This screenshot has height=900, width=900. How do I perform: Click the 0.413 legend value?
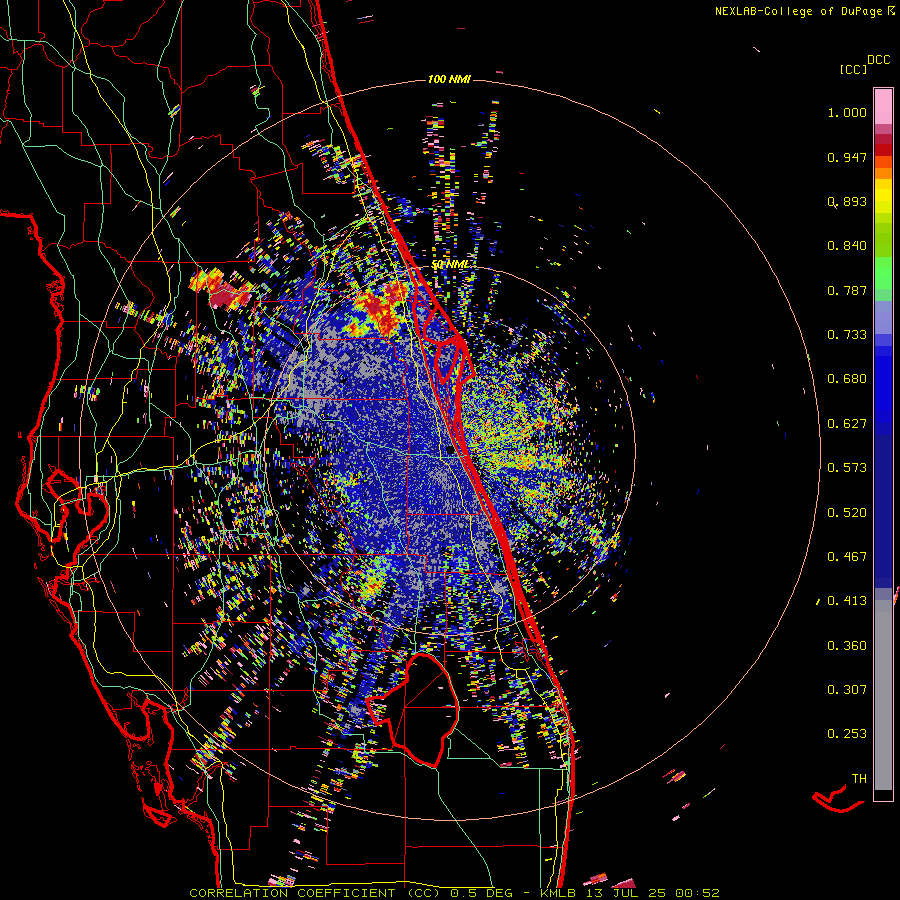[x=847, y=601]
